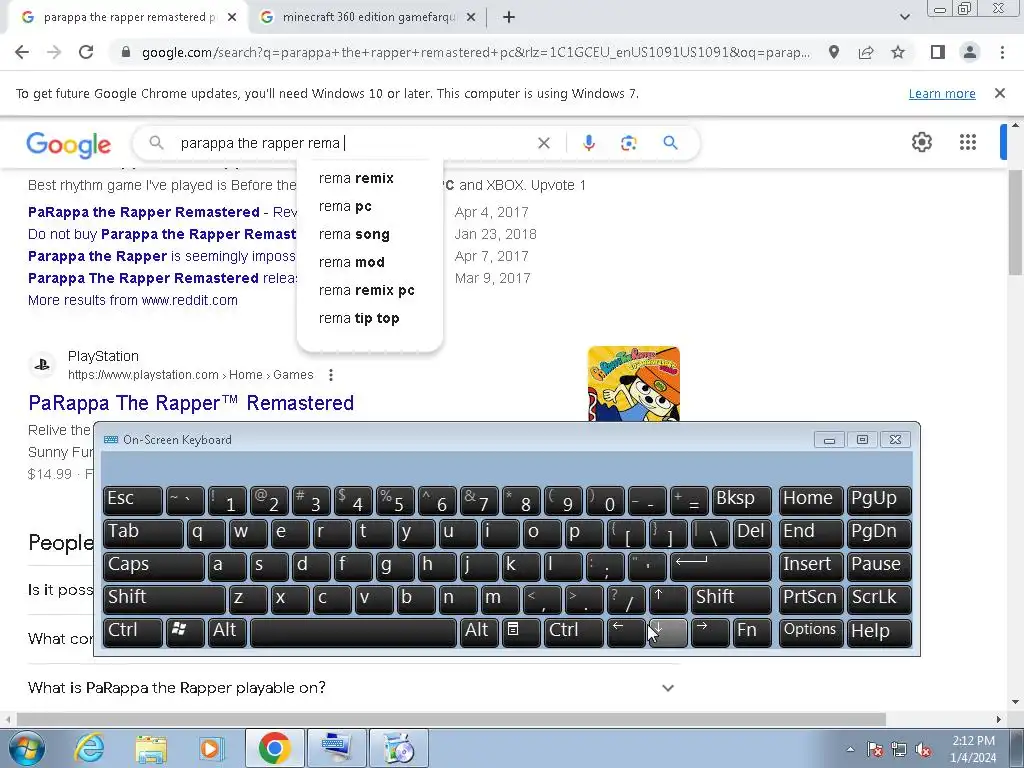Image resolution: width=1024 pixels, height=768 pixels.
Task: Toggle the Fn key on keyboard
Action: [752, 632]
